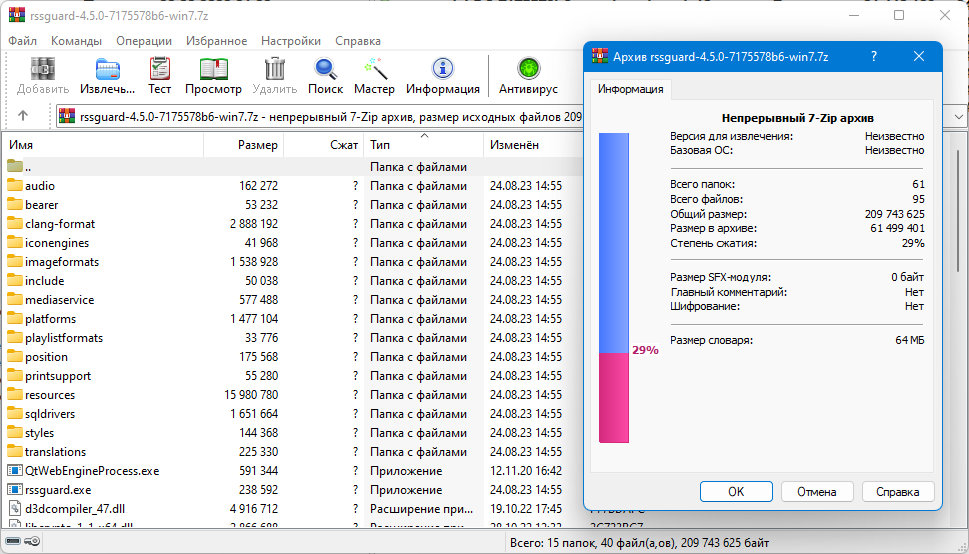Select the printsupport folder row
The image size is (969, 554).
pyautogui.click(x=292, y=376)
